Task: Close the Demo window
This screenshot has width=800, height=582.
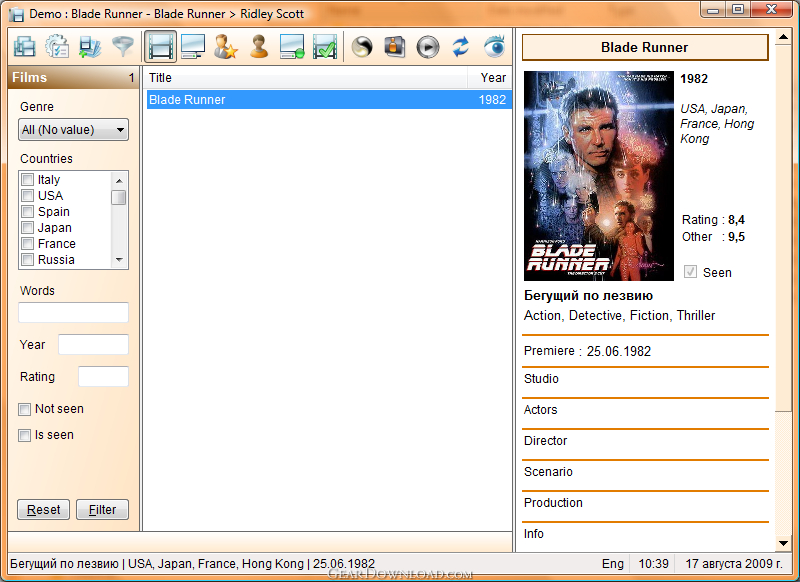Action: [x=772, y=10]
